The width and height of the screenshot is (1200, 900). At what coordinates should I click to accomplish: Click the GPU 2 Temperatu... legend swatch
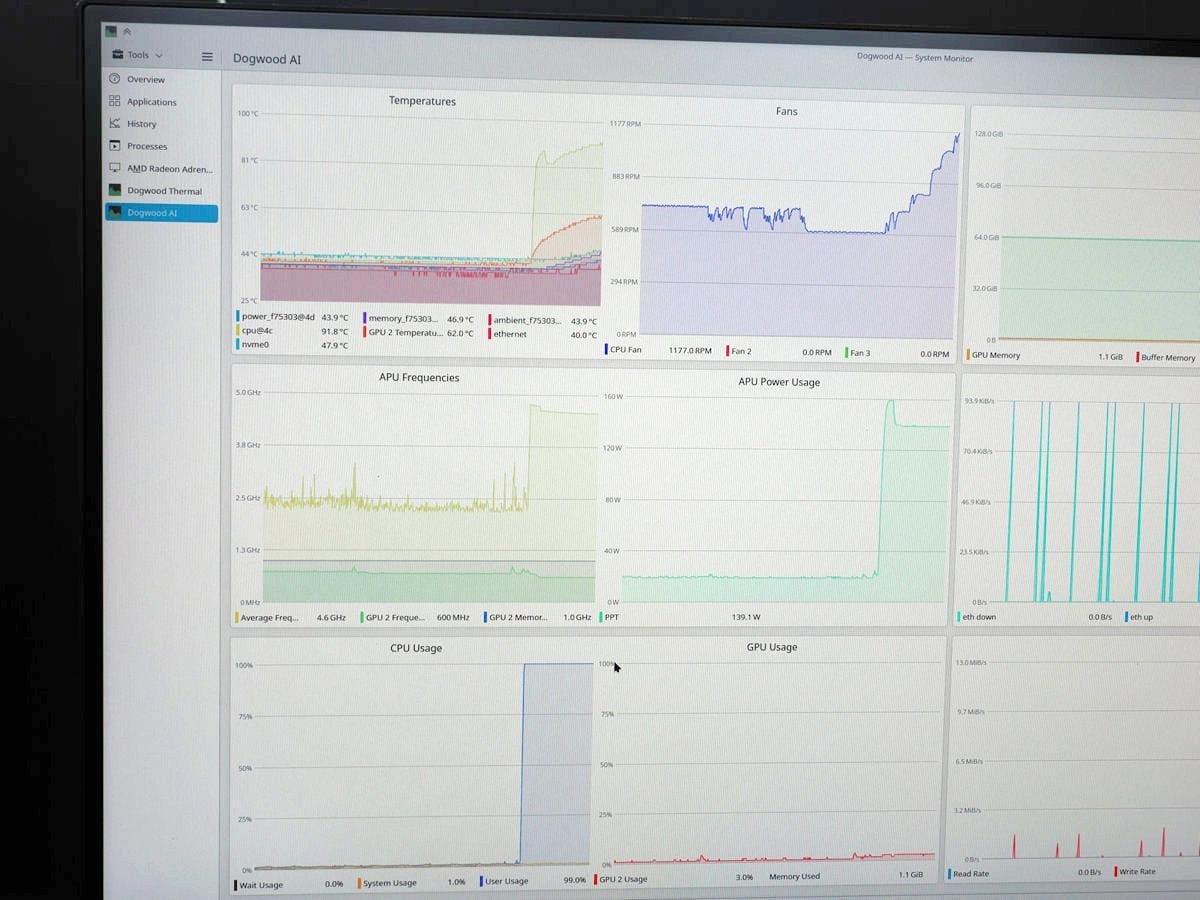pos(364,332)
